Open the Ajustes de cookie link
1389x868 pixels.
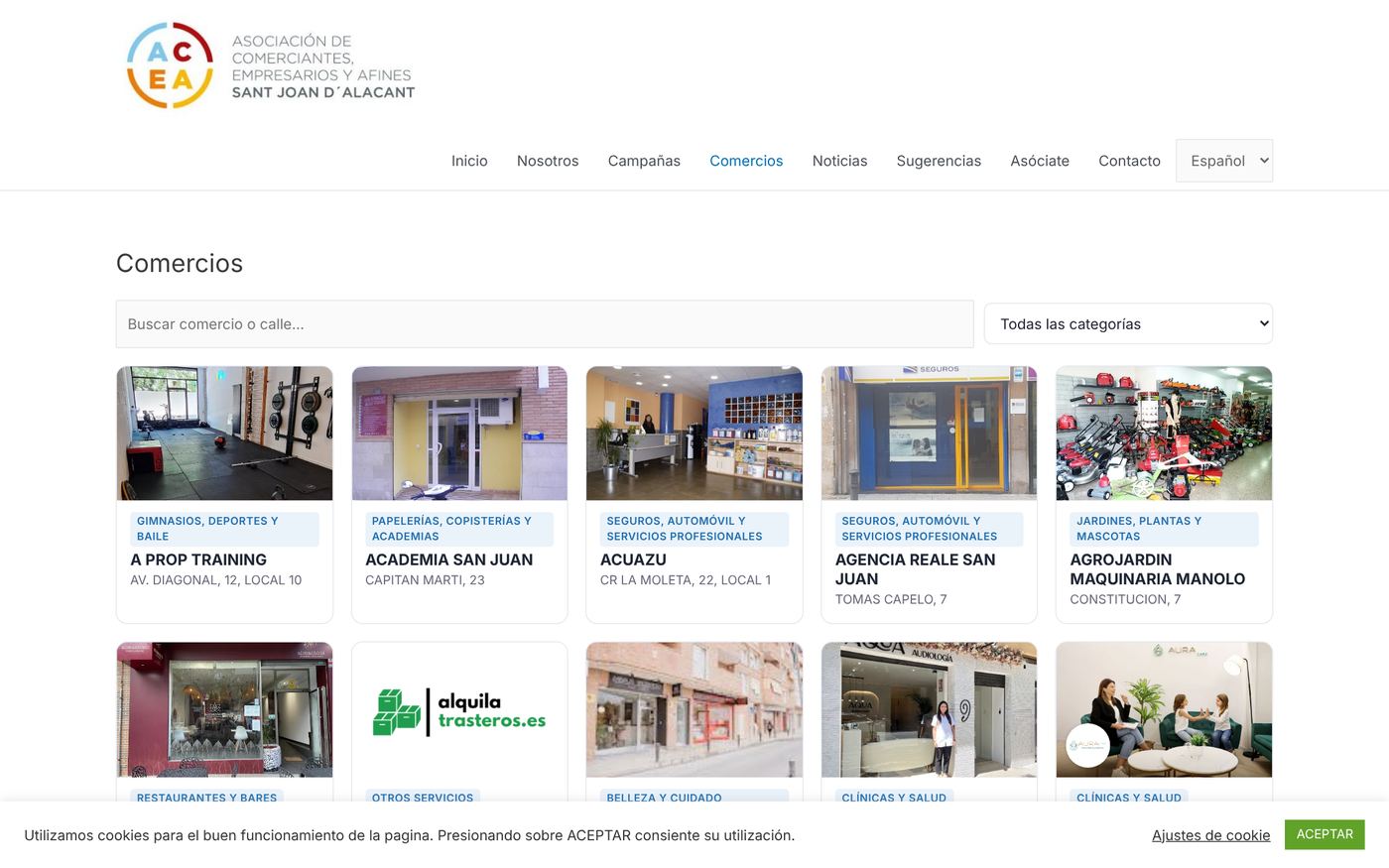(x=1210, y=835)
